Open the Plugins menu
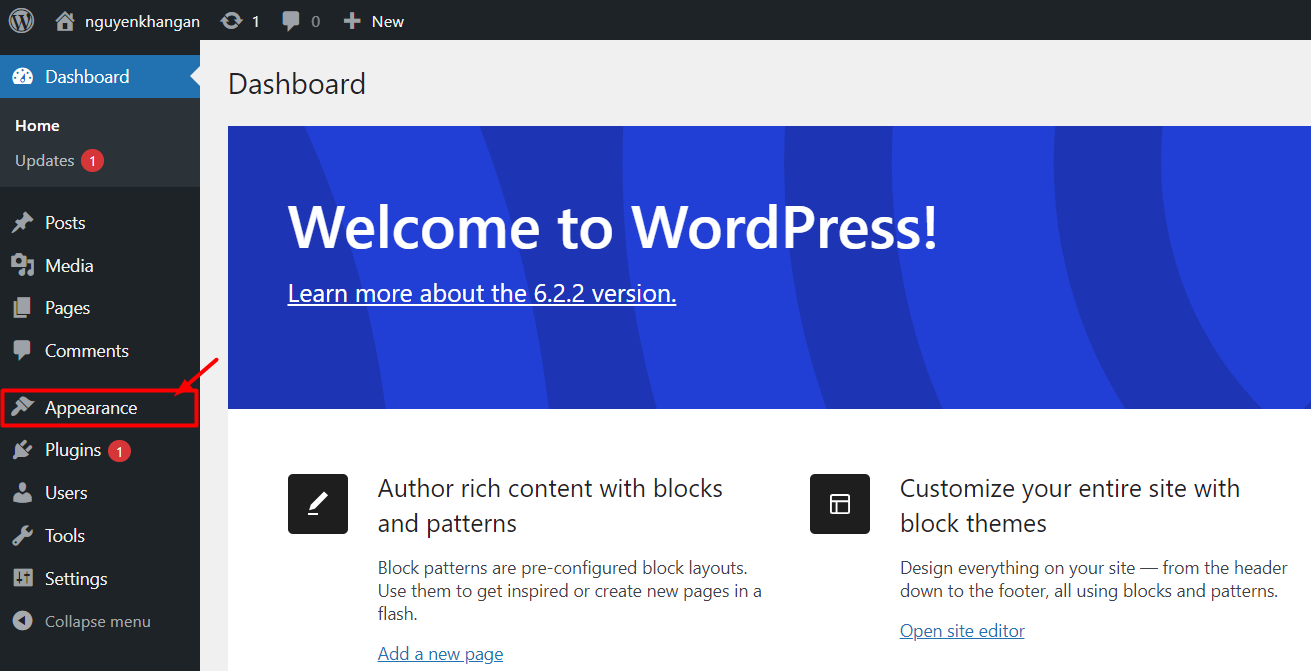This screenshot has height=671, width=1311. 100,450
